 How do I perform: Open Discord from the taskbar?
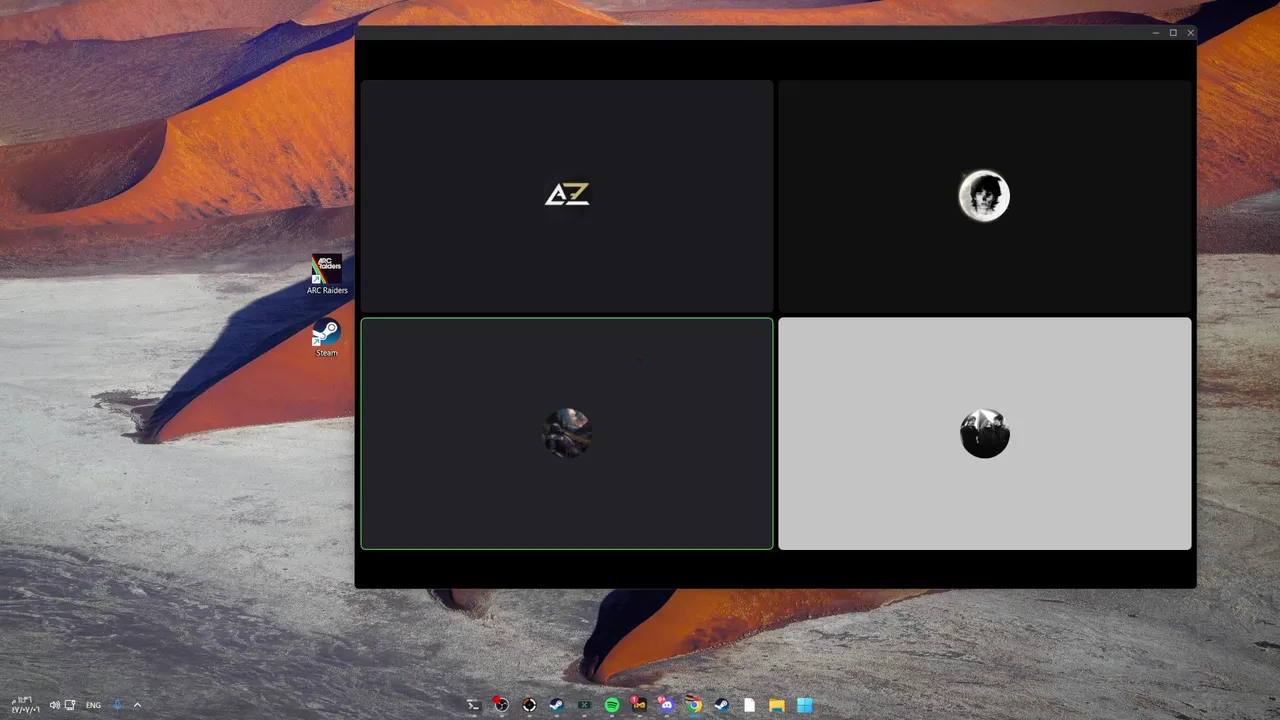[667, 705]
